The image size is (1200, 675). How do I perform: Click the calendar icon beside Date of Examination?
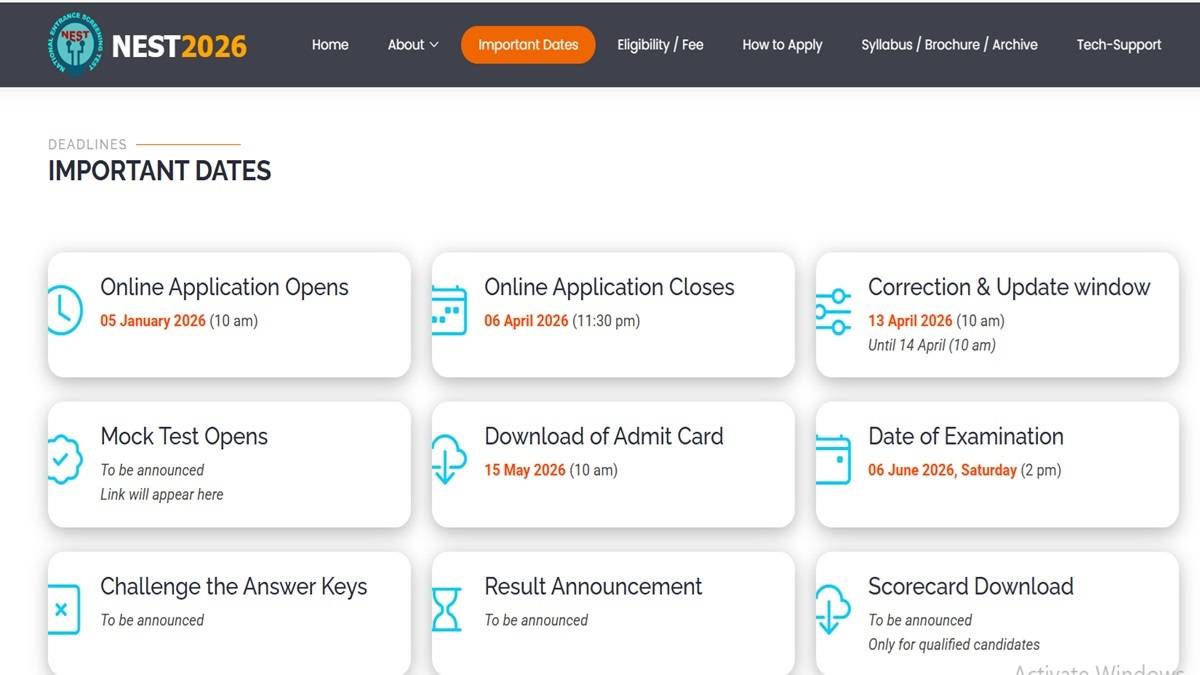[832, 460]
